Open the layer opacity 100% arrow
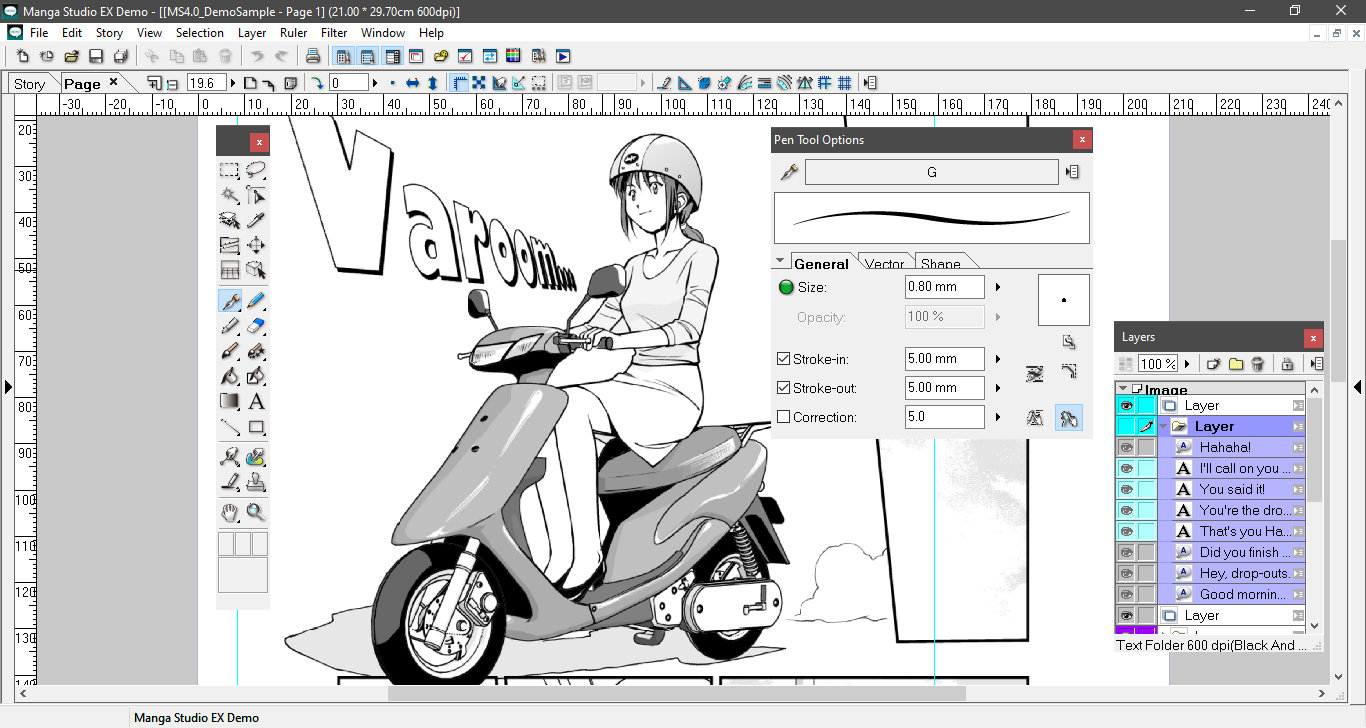This screenshot has width=1366, height=728. click(1187, 364)
